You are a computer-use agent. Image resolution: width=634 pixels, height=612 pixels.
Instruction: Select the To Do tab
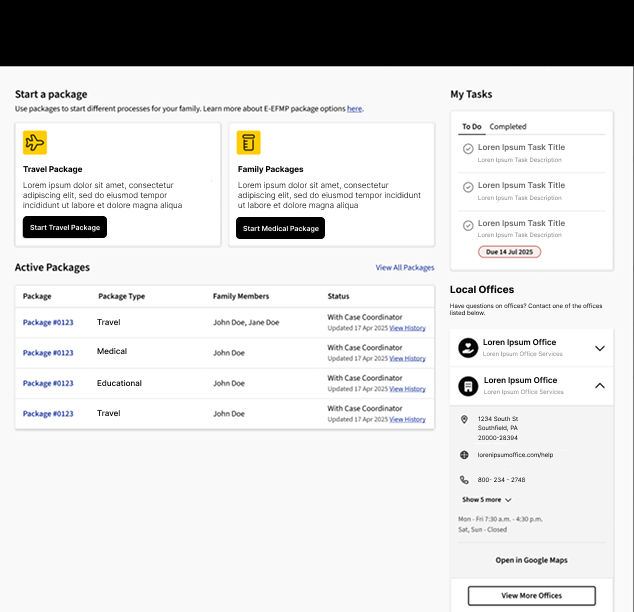pos(471,127)
